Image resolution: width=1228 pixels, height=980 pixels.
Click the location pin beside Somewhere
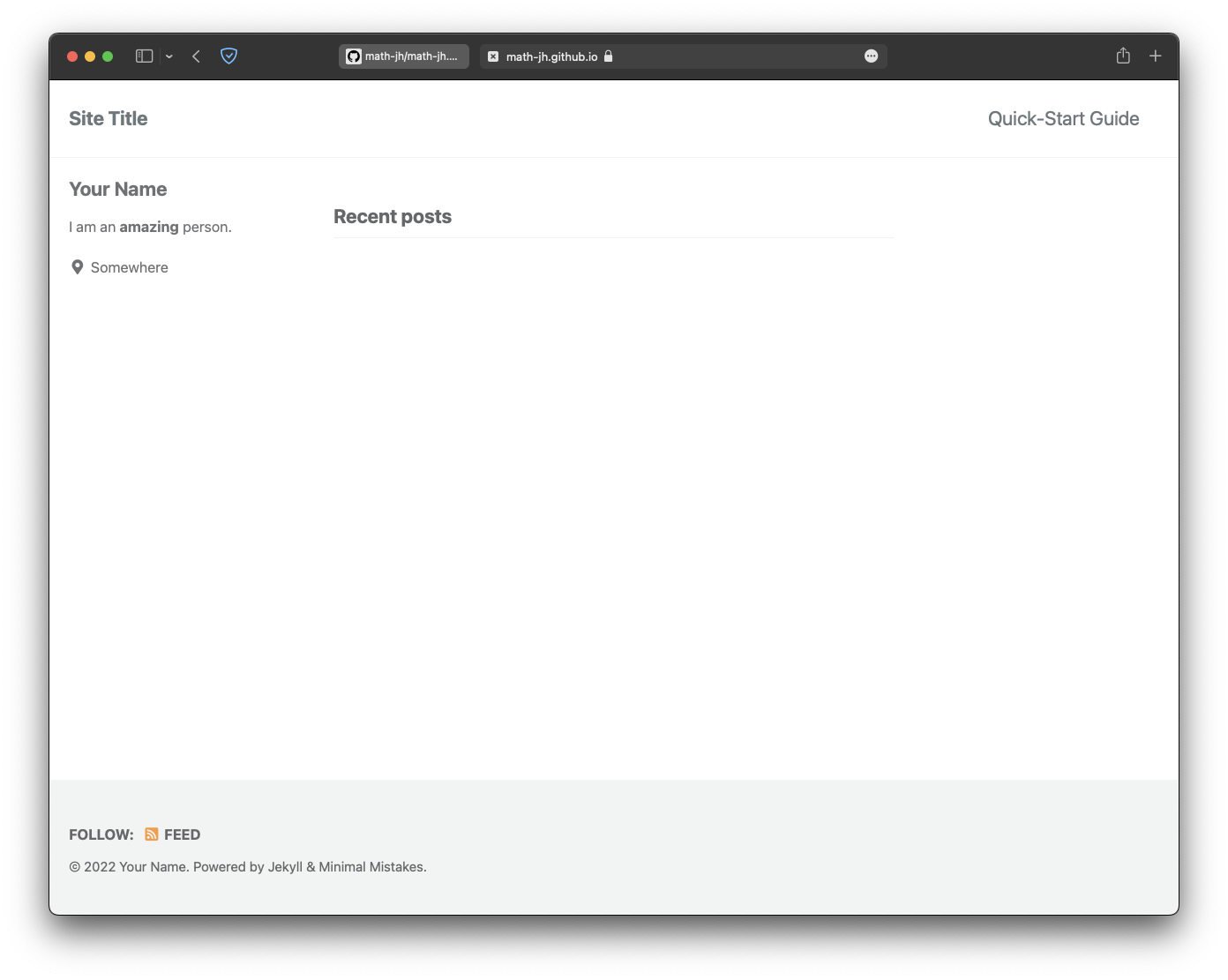coord(77,266)
